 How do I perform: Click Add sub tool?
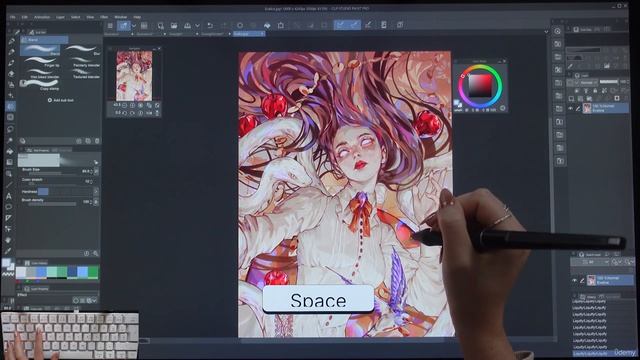[60, 100]
